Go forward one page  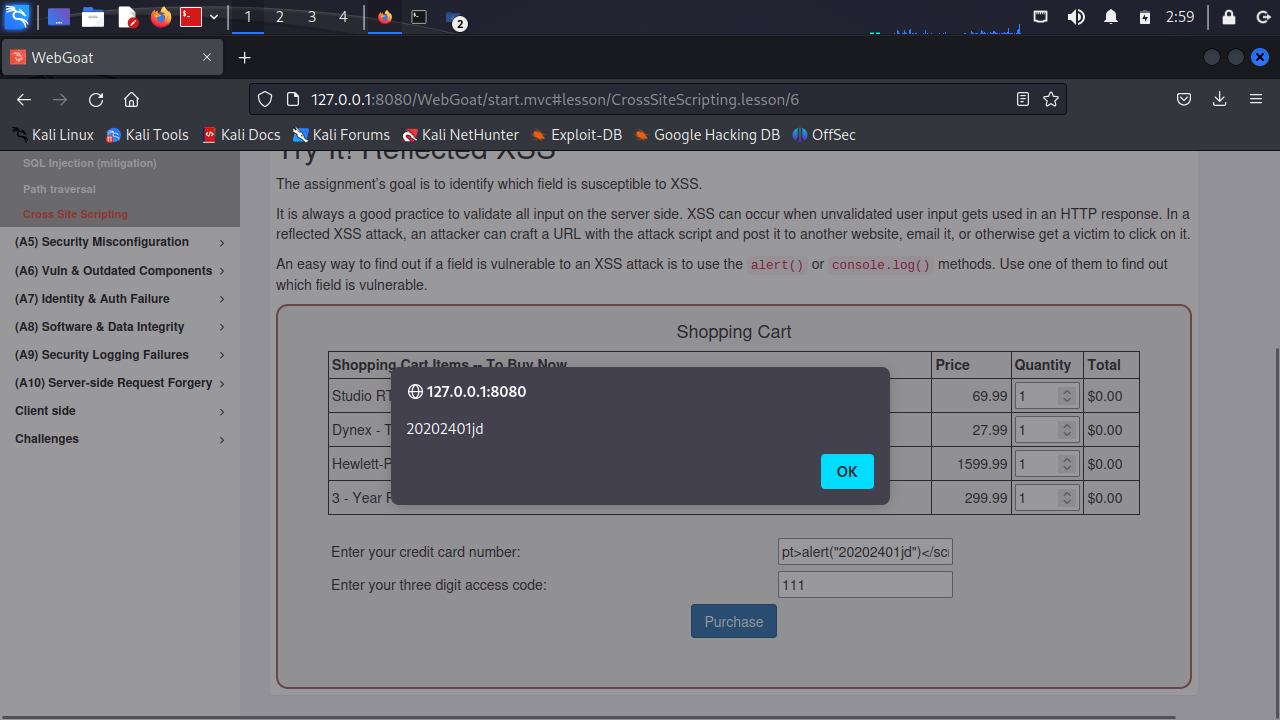coord(60,99)
